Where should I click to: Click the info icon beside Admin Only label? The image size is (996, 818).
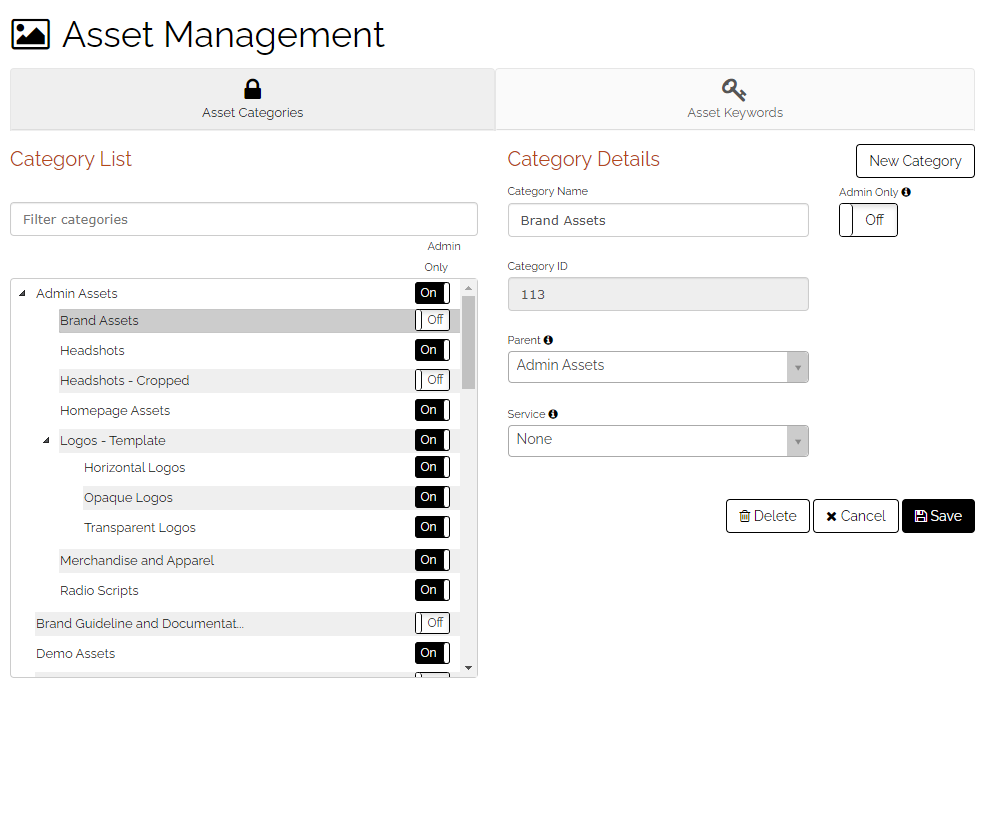pos(906,192)
